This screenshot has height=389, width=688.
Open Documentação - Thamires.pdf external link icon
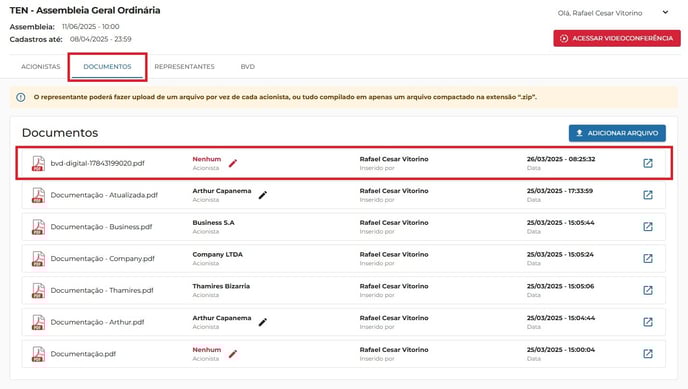(x=648, y=290)
